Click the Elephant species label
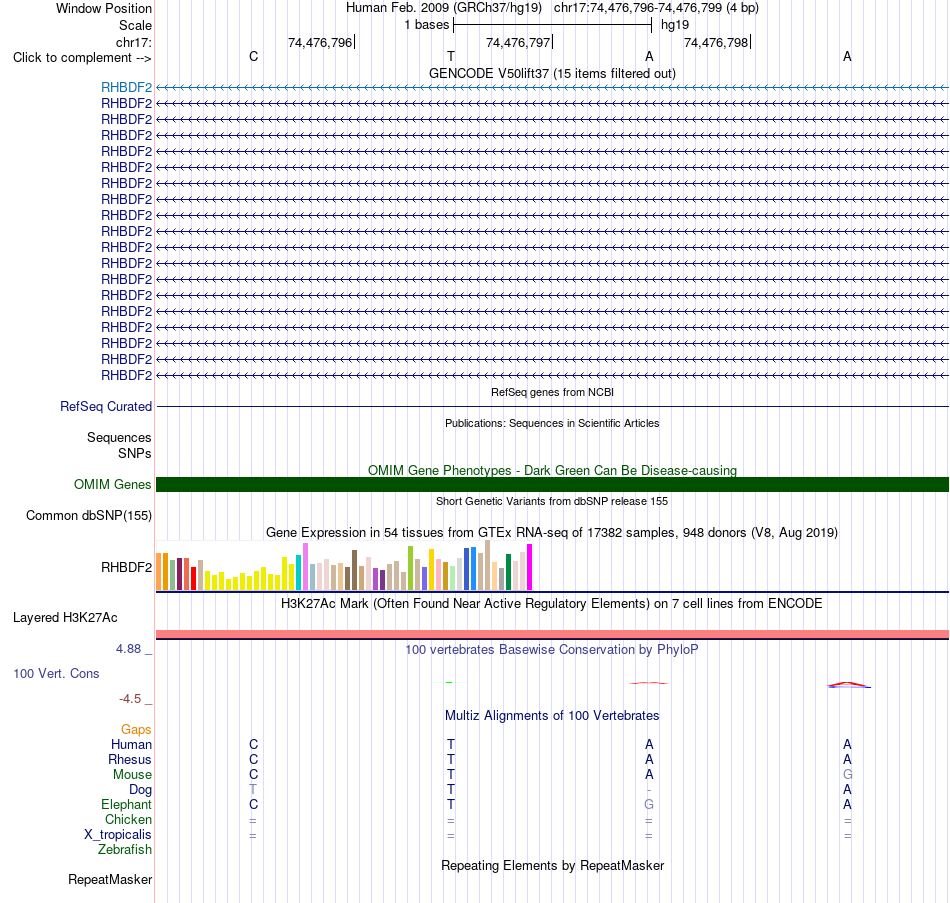Viewport: 950px width, 903px height. coord(126,805)
